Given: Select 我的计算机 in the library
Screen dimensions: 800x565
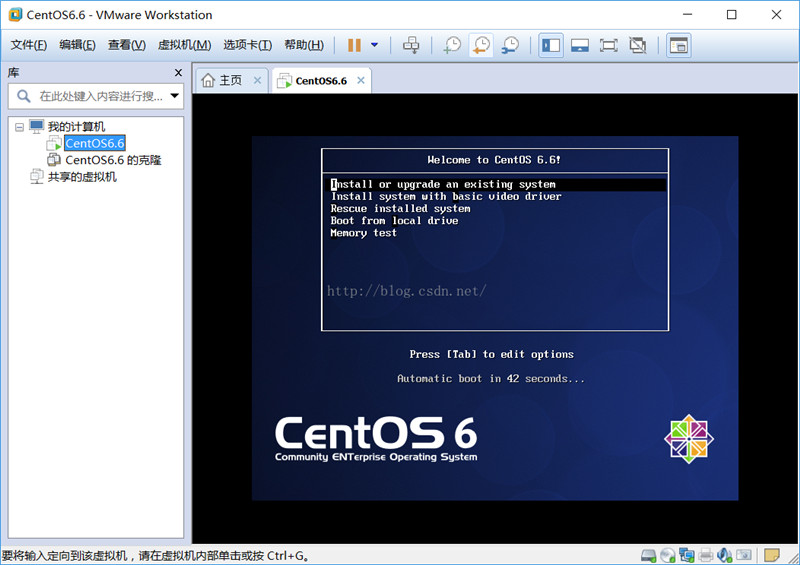Looking at the screenshot, I should (76, 127).
